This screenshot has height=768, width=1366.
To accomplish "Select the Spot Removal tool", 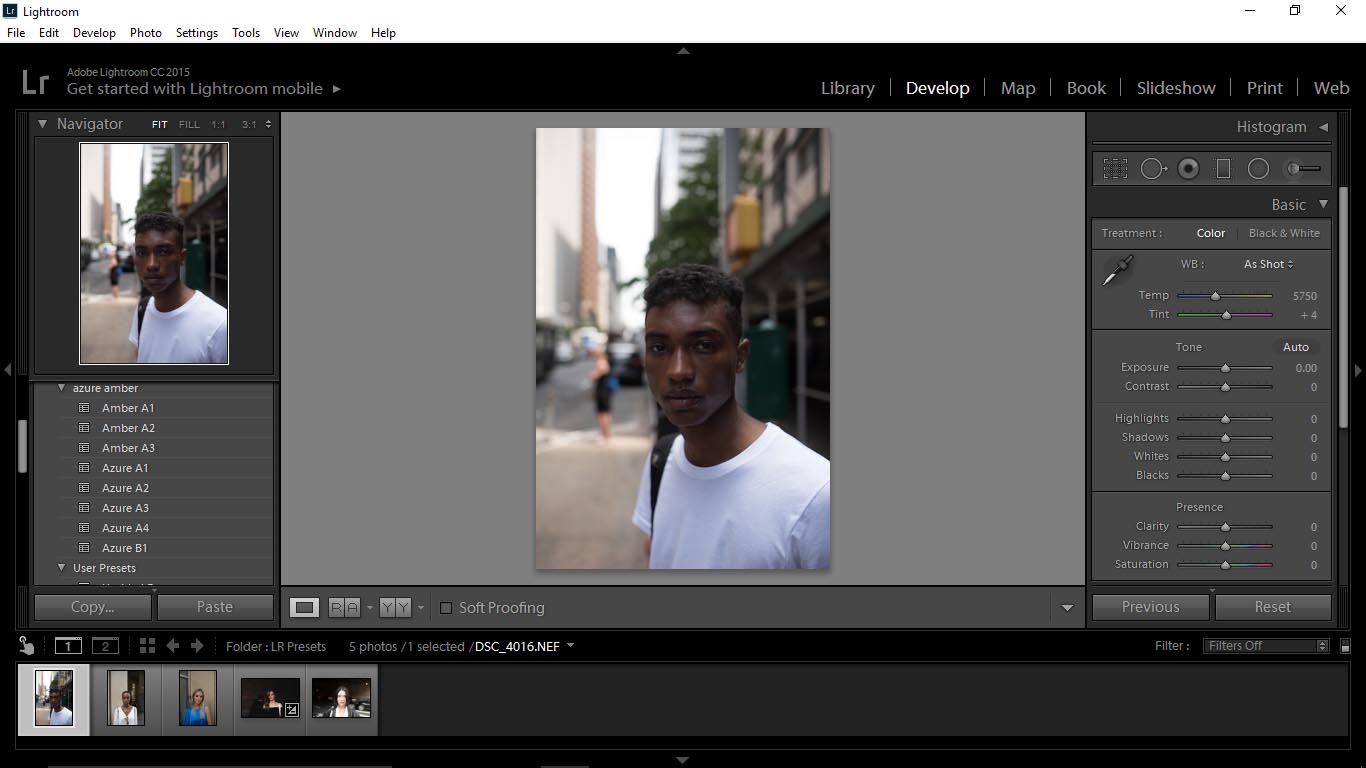I will pos(1153,169).
